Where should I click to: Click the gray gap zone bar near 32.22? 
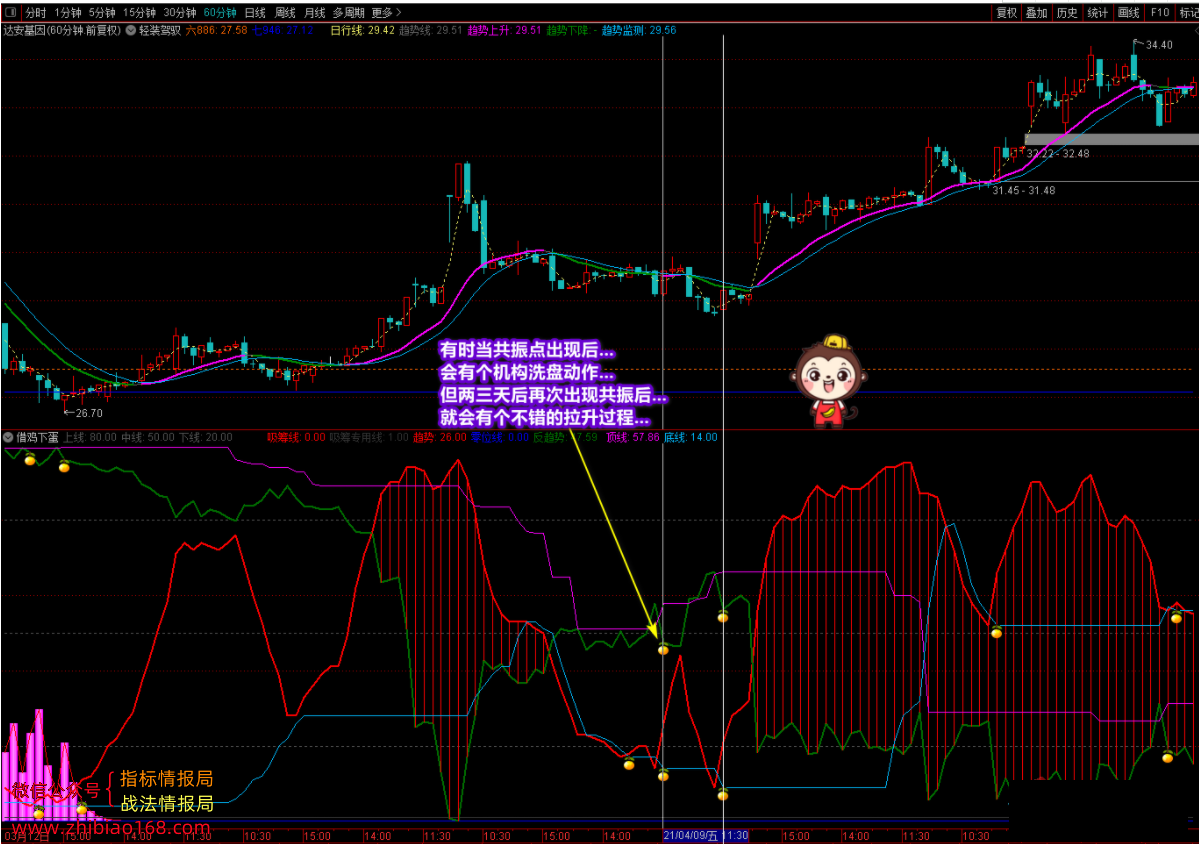point(1111,139)
